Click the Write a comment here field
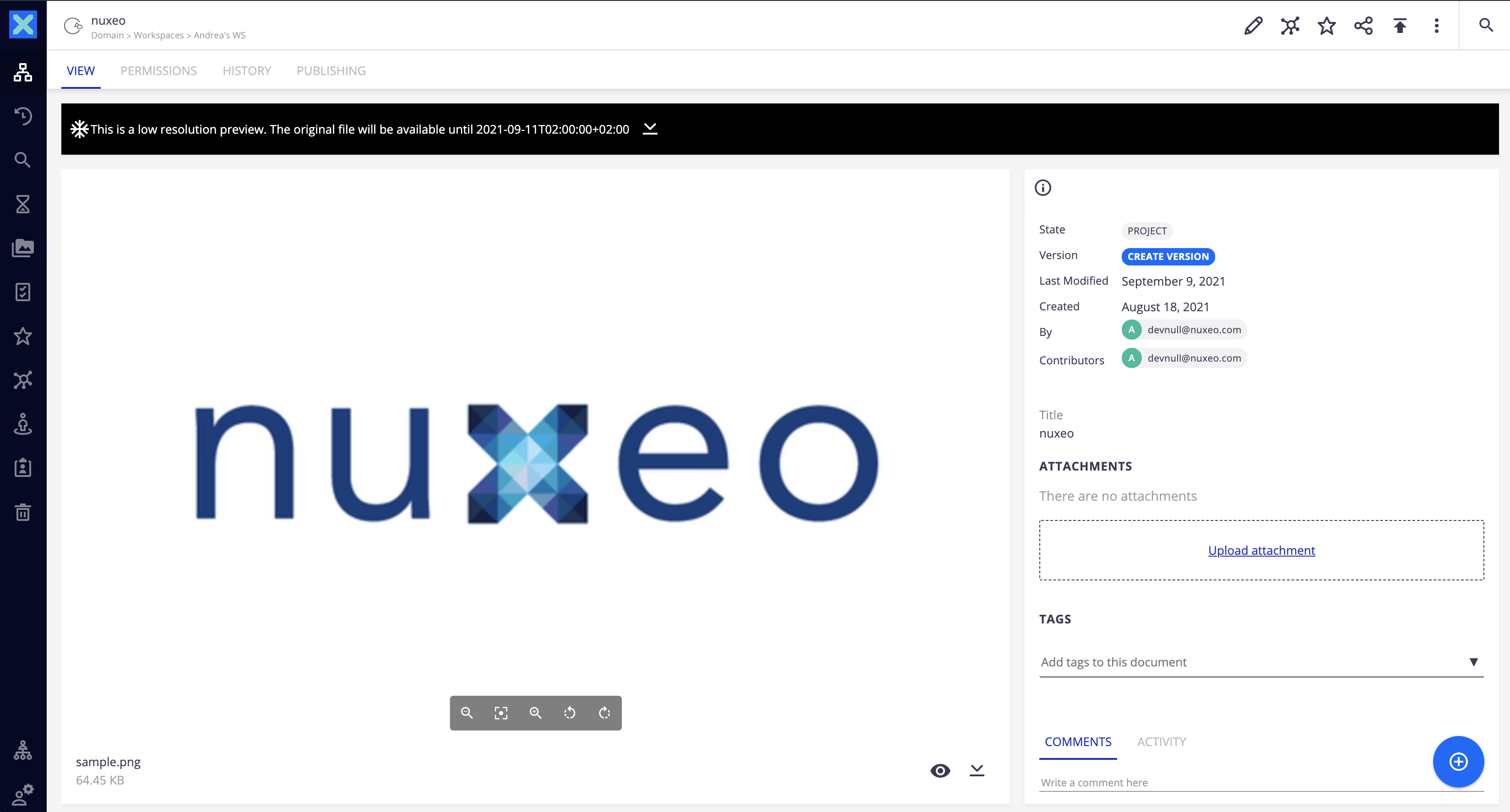1510x812 pixels. tap(1231, 782)
